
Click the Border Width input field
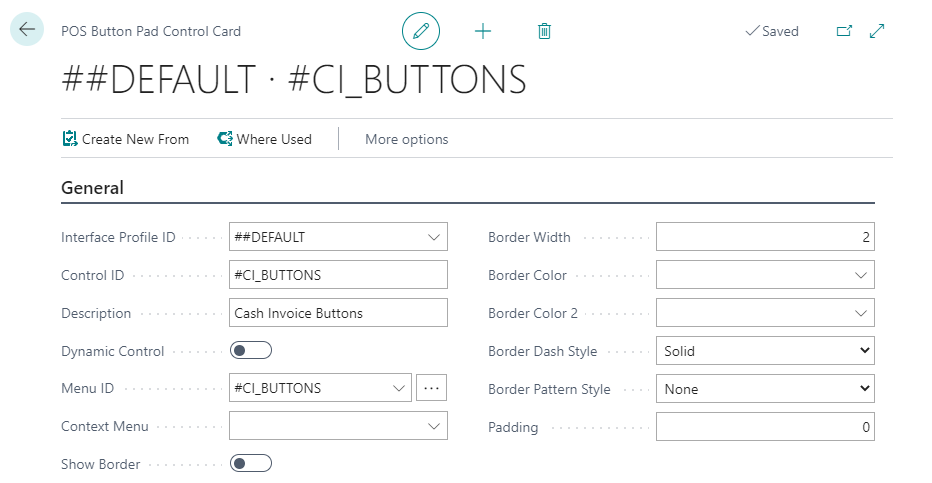765,237
